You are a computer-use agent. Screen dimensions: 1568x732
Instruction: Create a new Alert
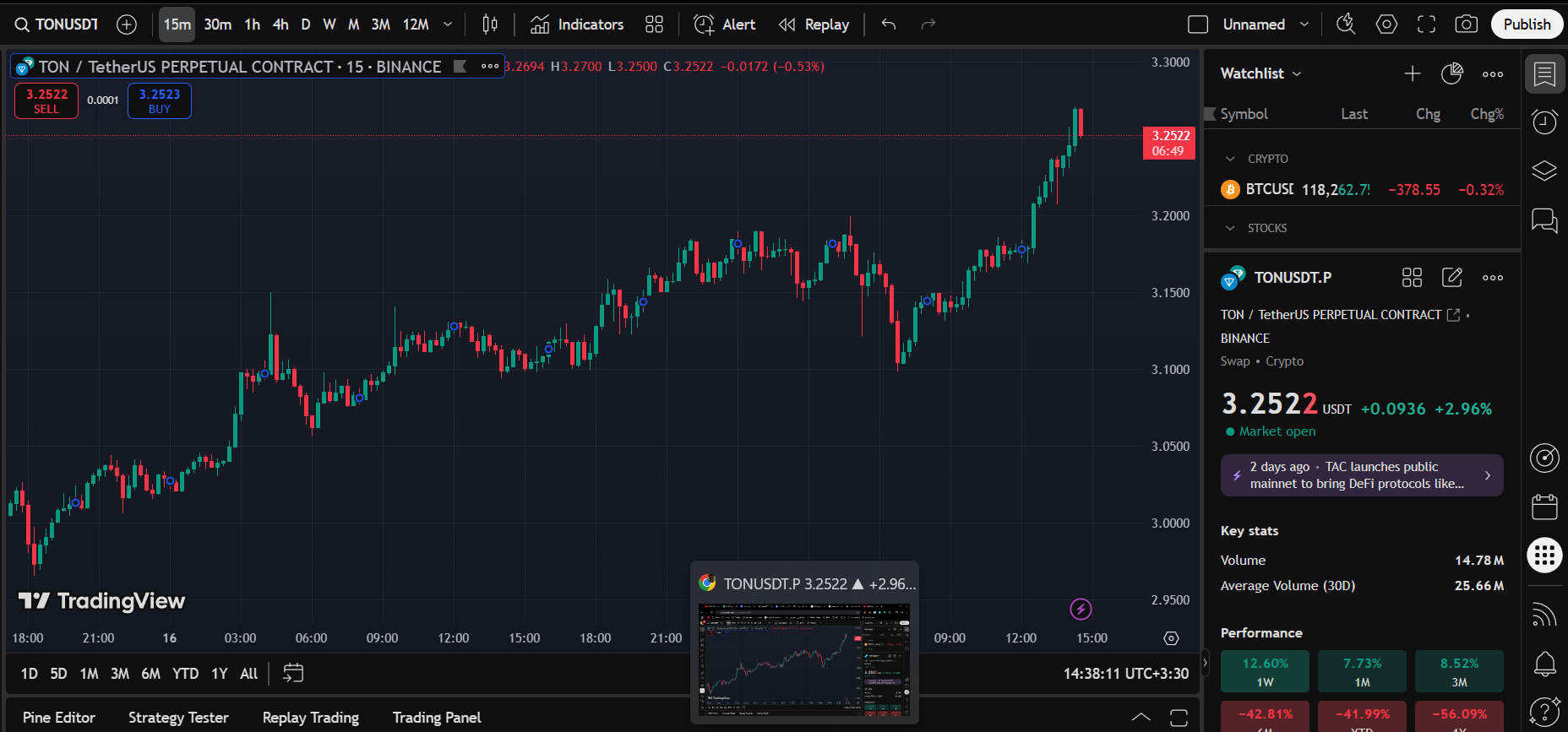[725, 24]
